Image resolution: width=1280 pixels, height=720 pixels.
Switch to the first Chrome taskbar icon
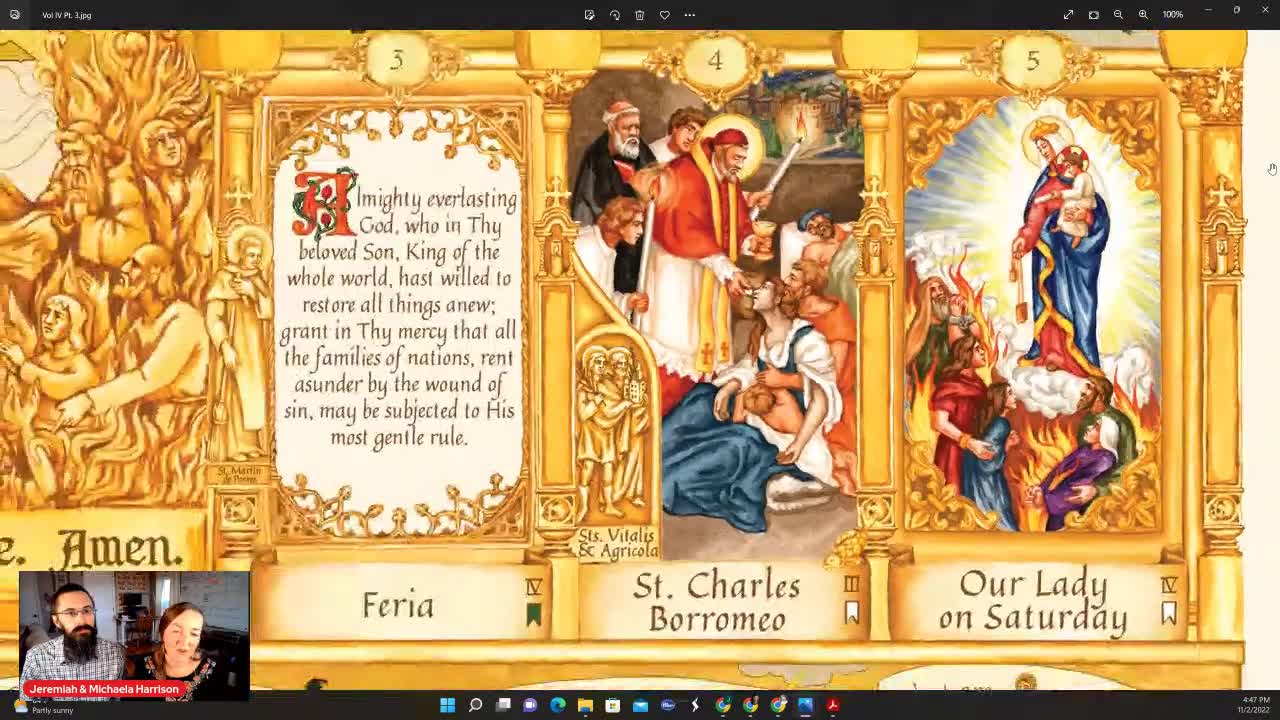(x=723, y=705)
